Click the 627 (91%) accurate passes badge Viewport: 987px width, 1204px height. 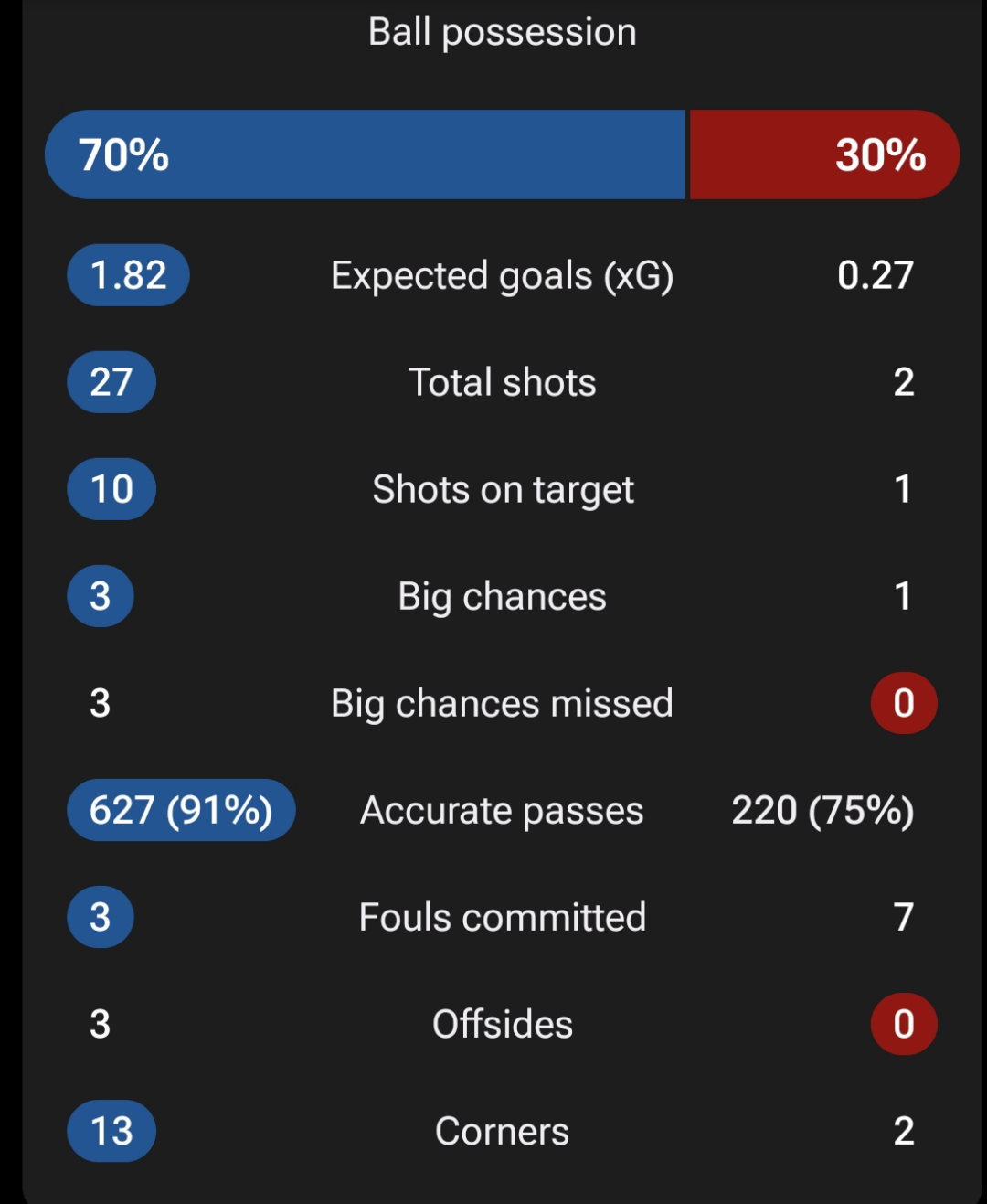(181, 810)
